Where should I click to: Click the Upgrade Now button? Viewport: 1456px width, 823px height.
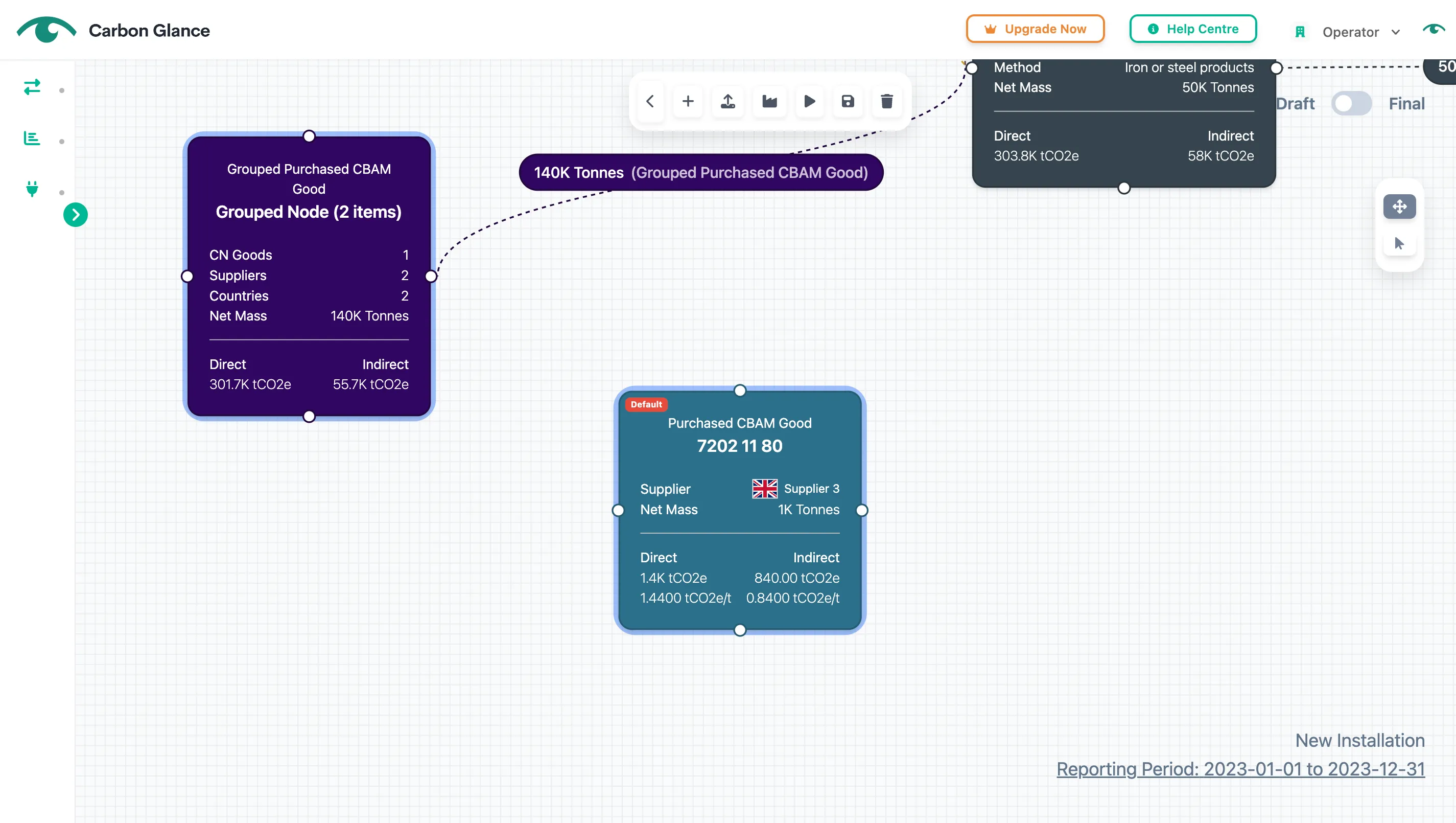1035,29
